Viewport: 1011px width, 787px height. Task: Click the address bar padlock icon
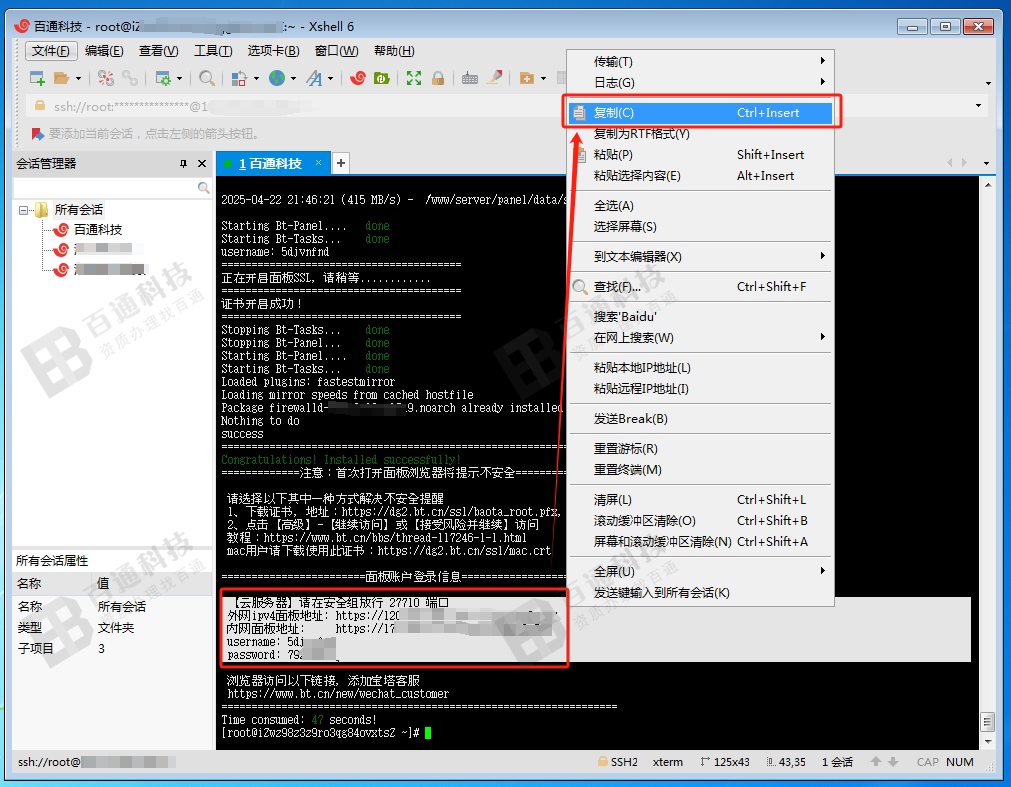pos(40,105)
